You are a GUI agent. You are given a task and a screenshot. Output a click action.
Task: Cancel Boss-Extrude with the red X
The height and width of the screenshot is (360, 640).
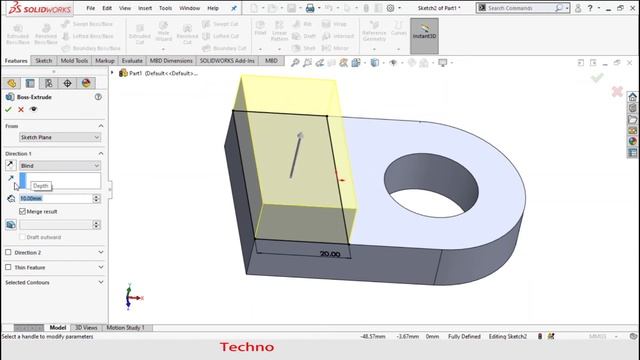[21, 109]
